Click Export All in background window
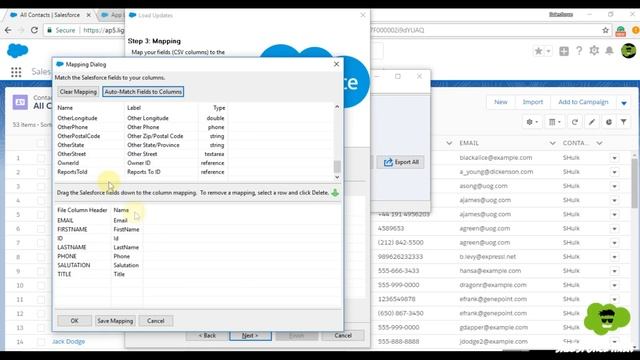 coord(400,162)
